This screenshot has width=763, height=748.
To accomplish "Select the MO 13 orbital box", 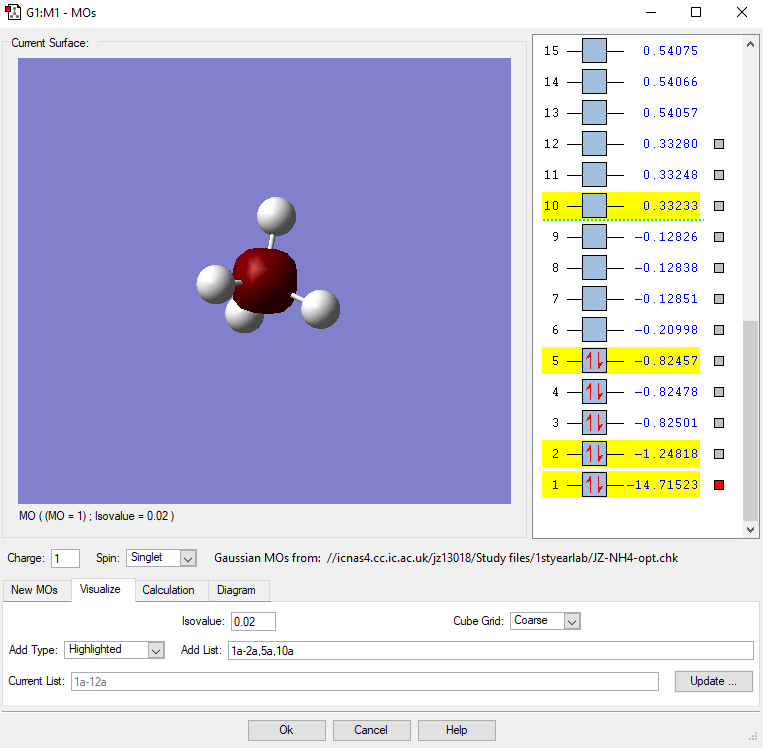I will (x=594, y=113).
